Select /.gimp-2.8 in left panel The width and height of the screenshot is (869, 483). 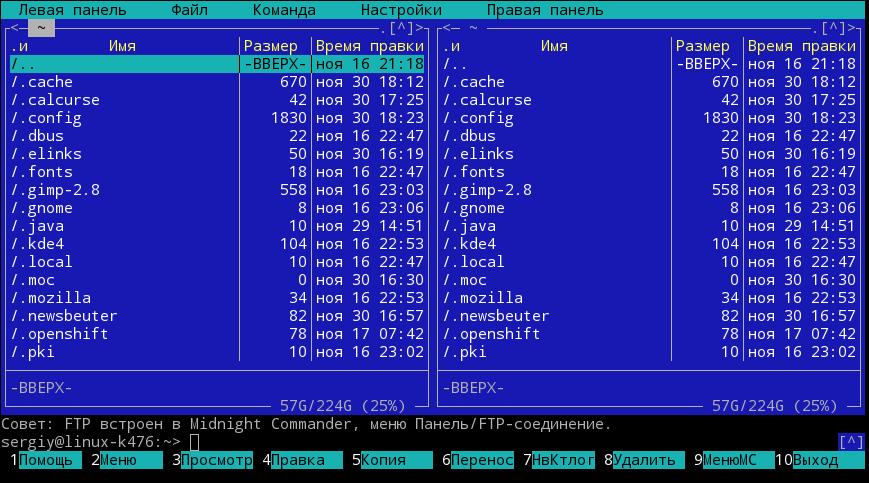[x=217, y=190]
